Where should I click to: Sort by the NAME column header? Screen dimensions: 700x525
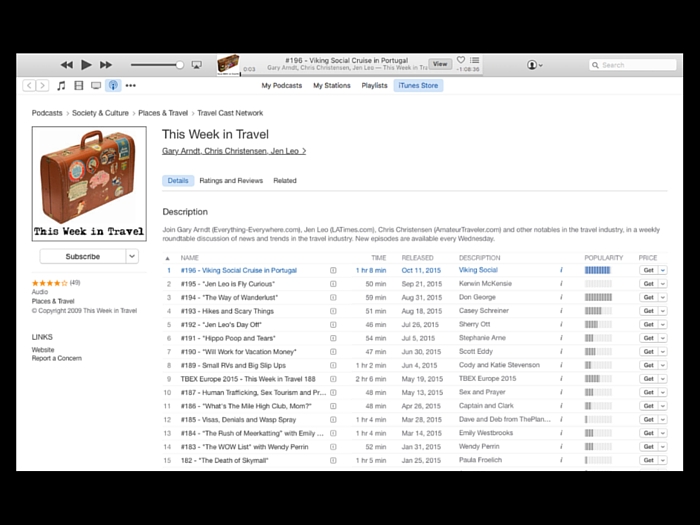[190, 258]
